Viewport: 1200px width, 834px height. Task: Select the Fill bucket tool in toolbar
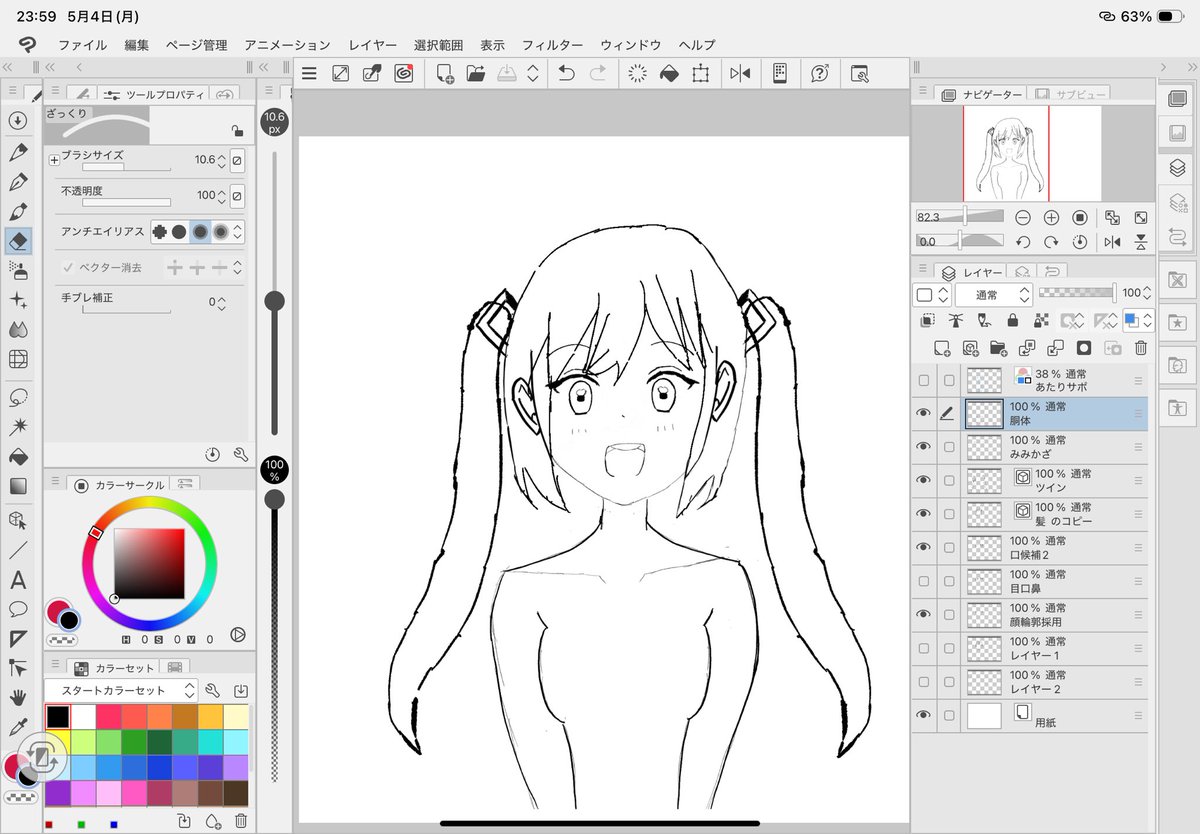(17, 457)
